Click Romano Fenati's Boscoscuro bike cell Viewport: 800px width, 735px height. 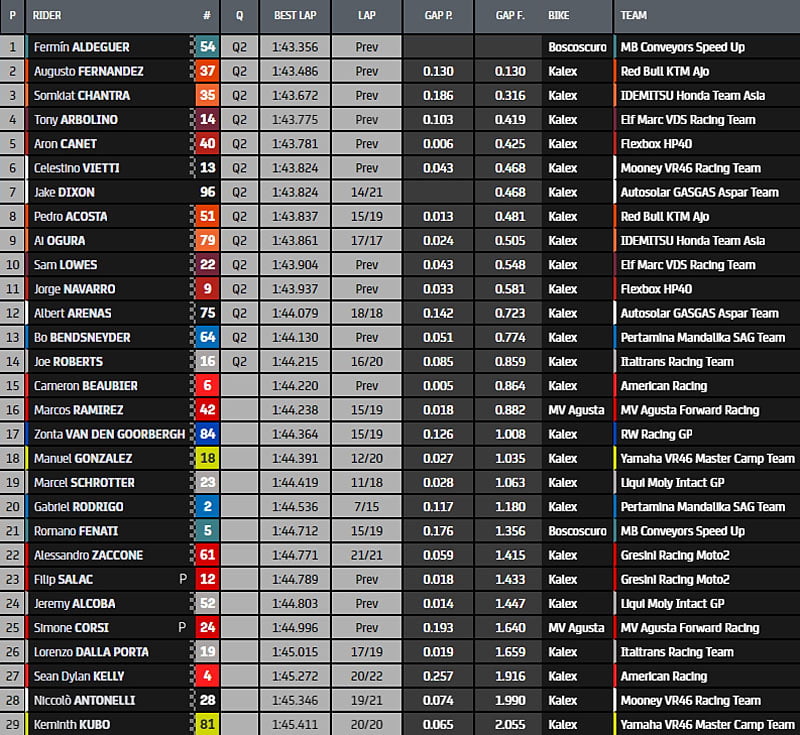click(x=577, y=531)
